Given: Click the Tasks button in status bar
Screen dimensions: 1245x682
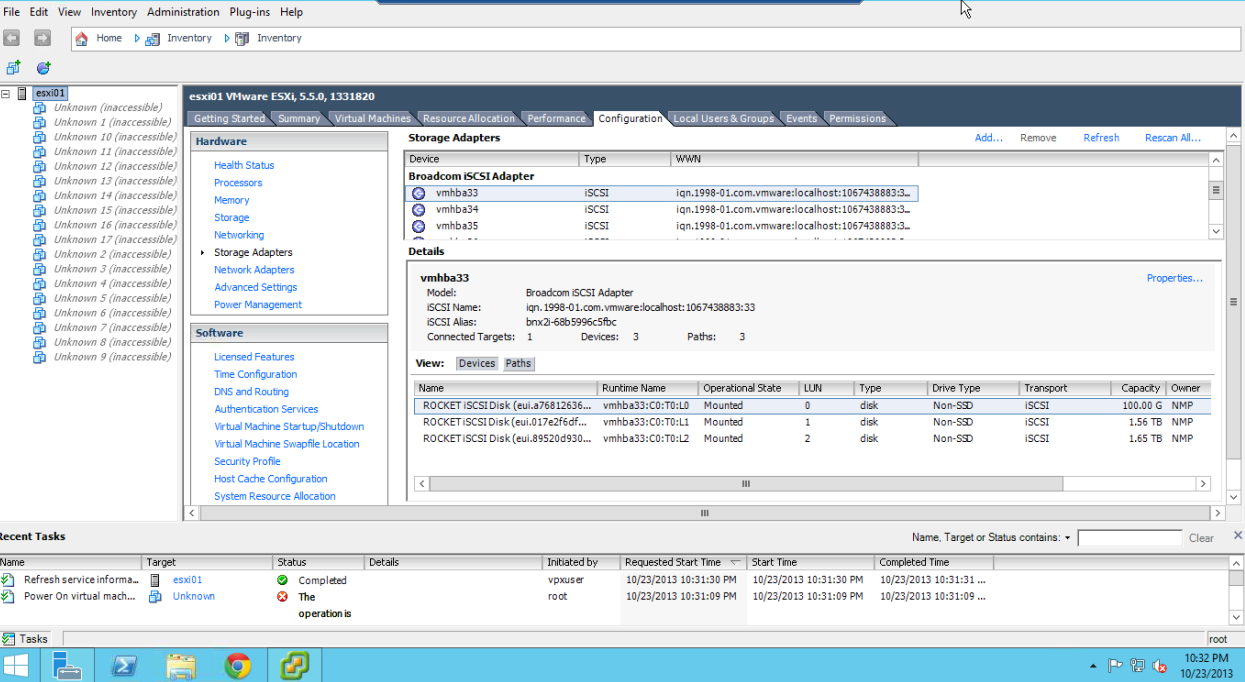Looking at the screenshot, I should (26, 639).
